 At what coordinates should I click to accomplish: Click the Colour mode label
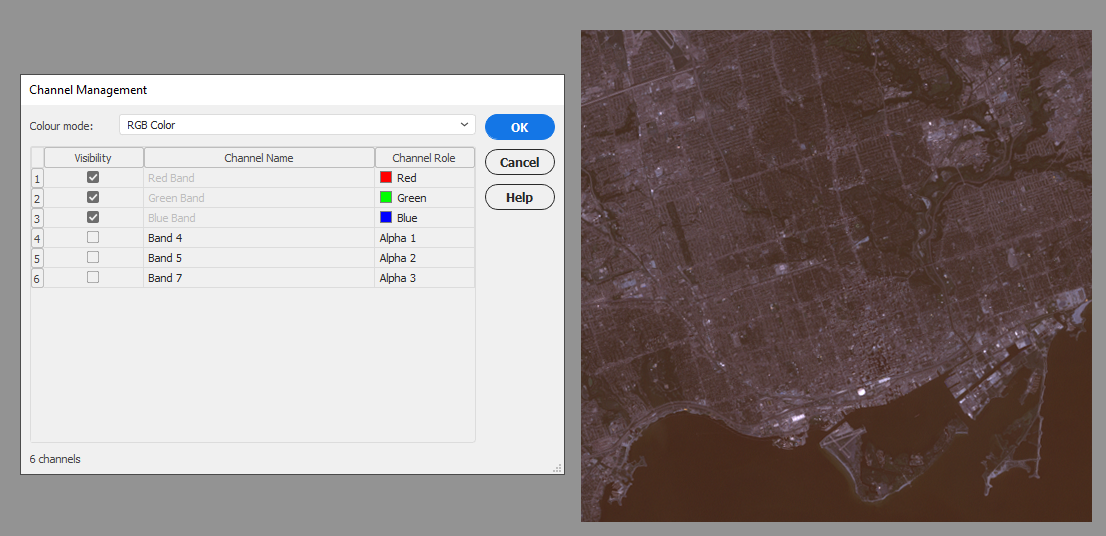point(61,126)
